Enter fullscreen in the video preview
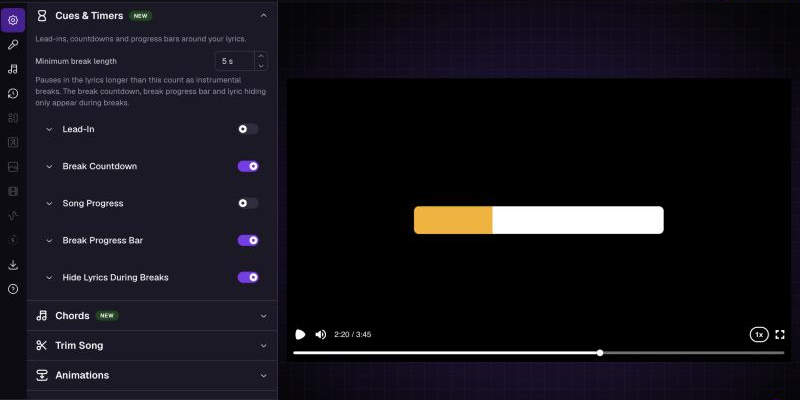The height and width of the screenshot is (400, 800). coord(780,335)
